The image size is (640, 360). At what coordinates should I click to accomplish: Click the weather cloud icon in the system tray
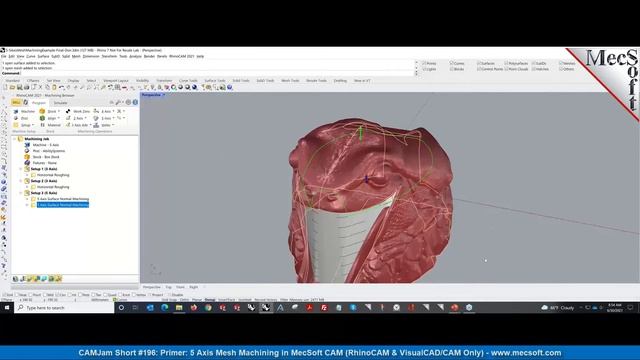pos(544,308)
